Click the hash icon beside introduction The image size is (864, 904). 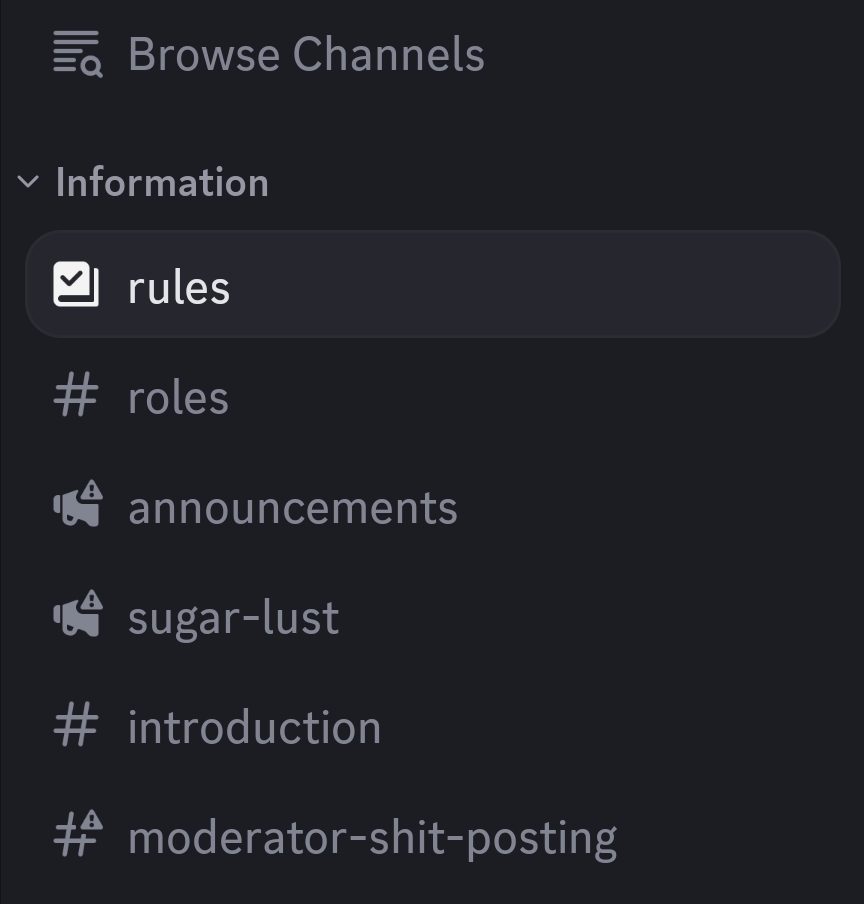pyautogui.click(x=76, y=727)
